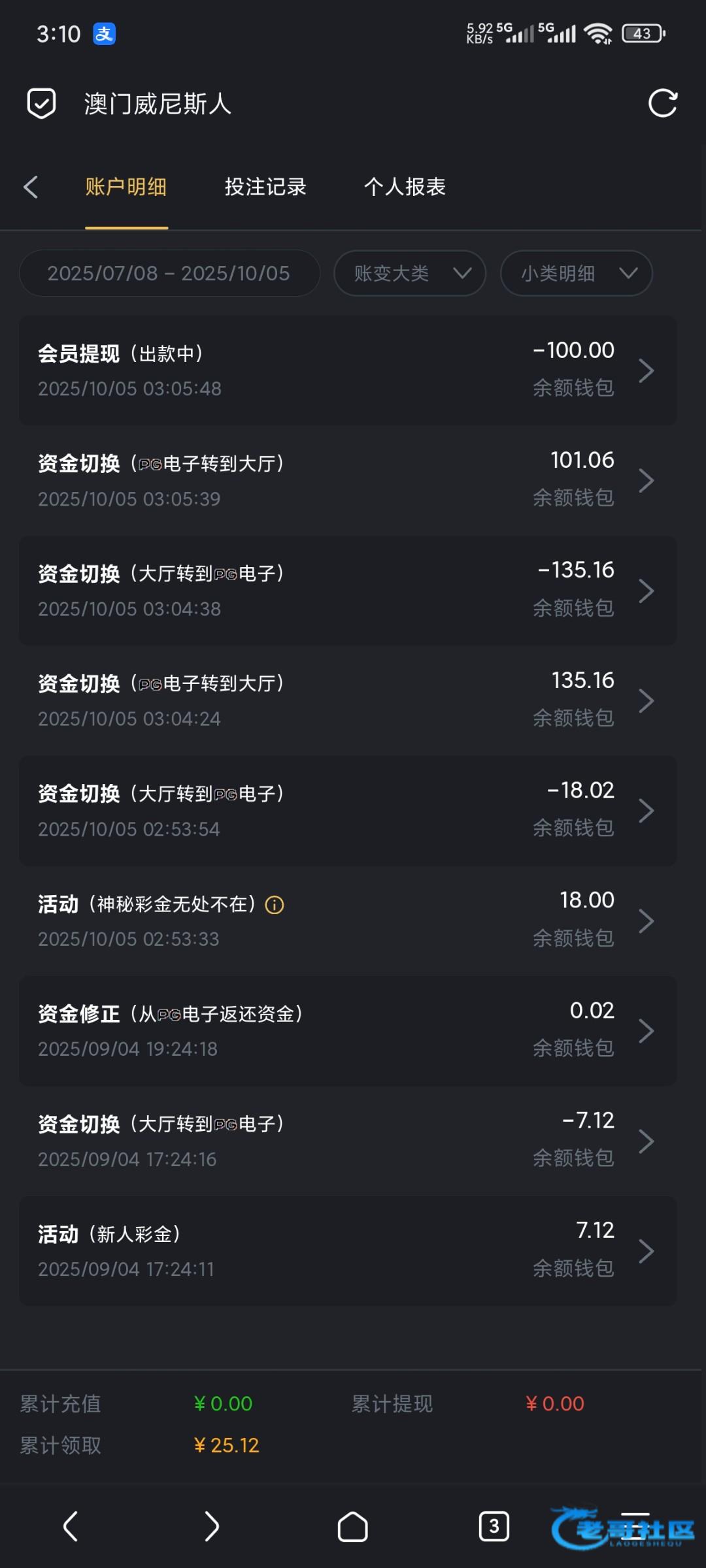Tap the info icon next to 神秘彩金无处不在
This screenshot has height=1568, width=706.
coord(275,905)
